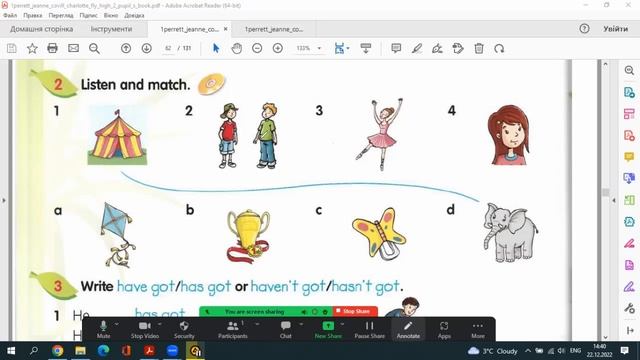This screenshot has height=360, width=640.
Task: Zoom out with the minus icon
Action: click(257, 48)
